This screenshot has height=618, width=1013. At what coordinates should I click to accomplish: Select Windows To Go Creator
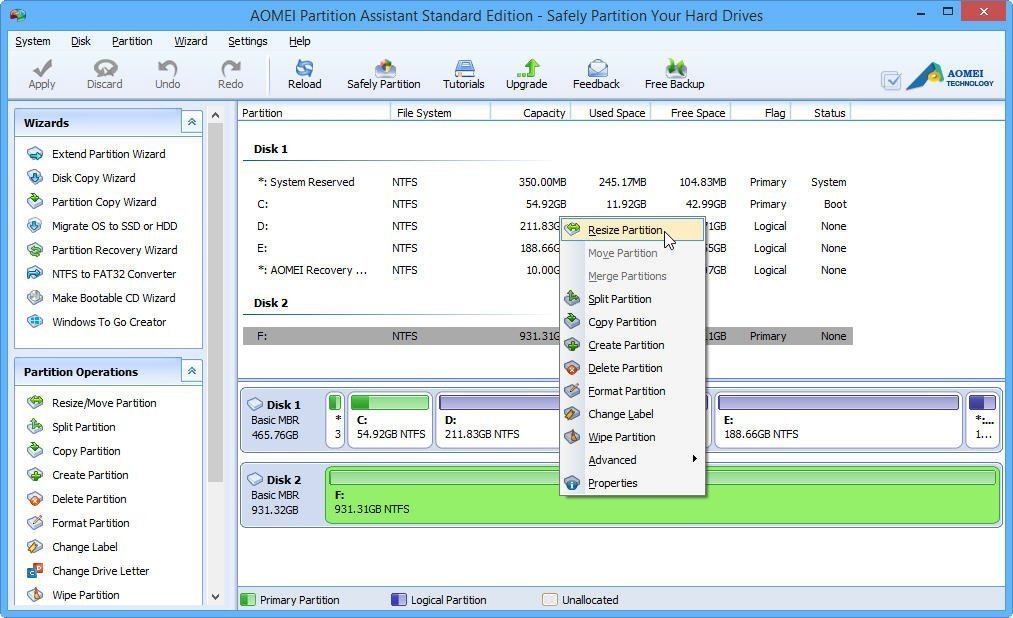pyautogui.click(x=107, y=321)
